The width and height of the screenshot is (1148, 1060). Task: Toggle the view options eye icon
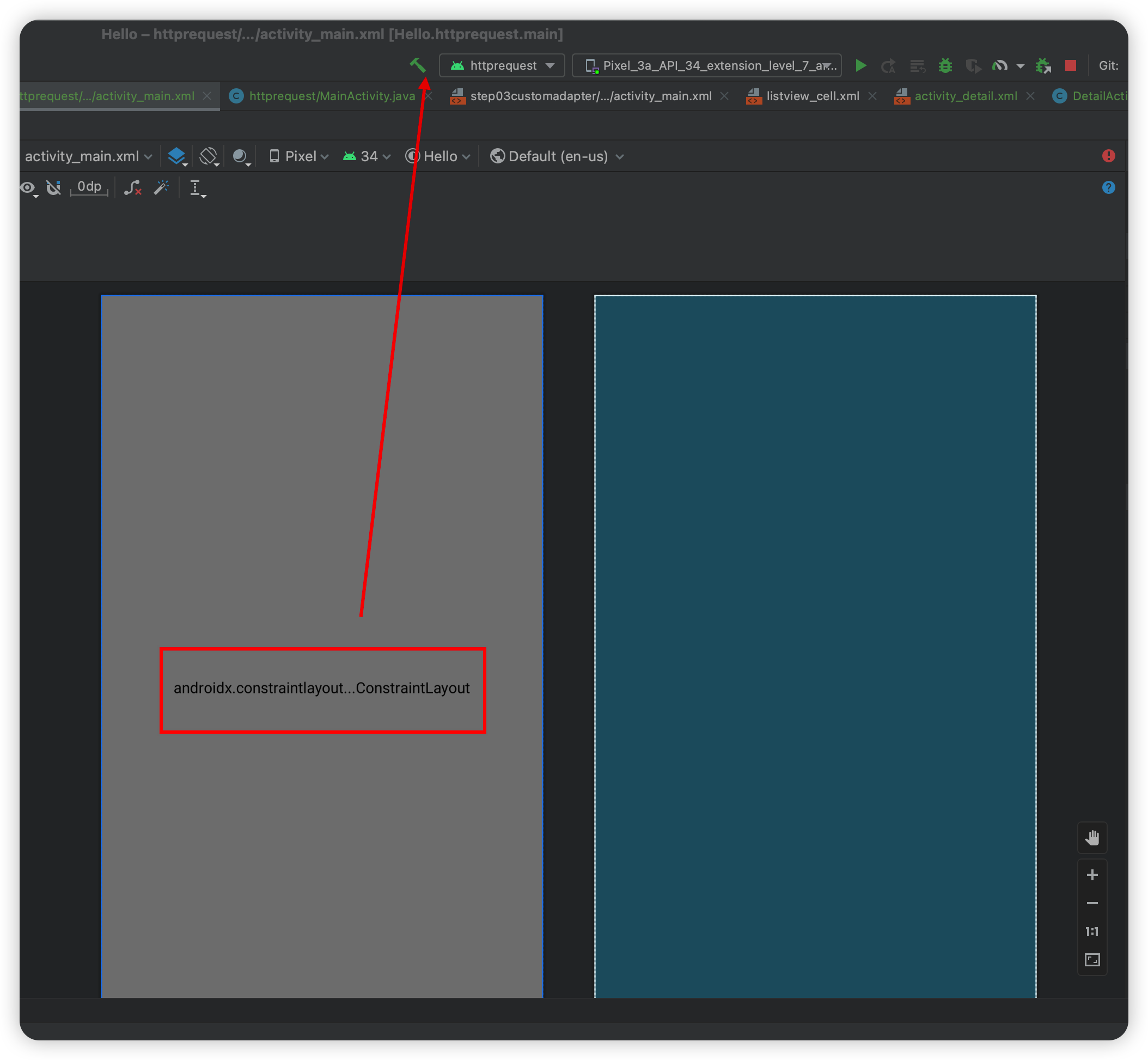(x=28, y=187)
